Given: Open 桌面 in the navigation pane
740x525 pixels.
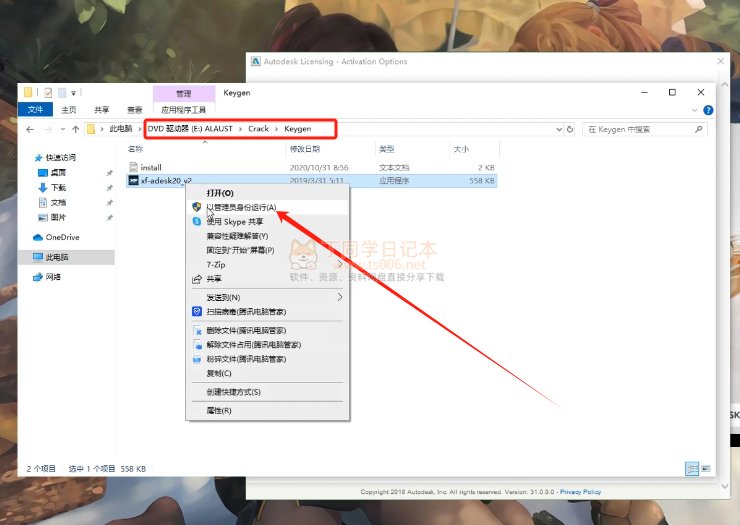Looking at the screenshot, I should coord(58,172).
